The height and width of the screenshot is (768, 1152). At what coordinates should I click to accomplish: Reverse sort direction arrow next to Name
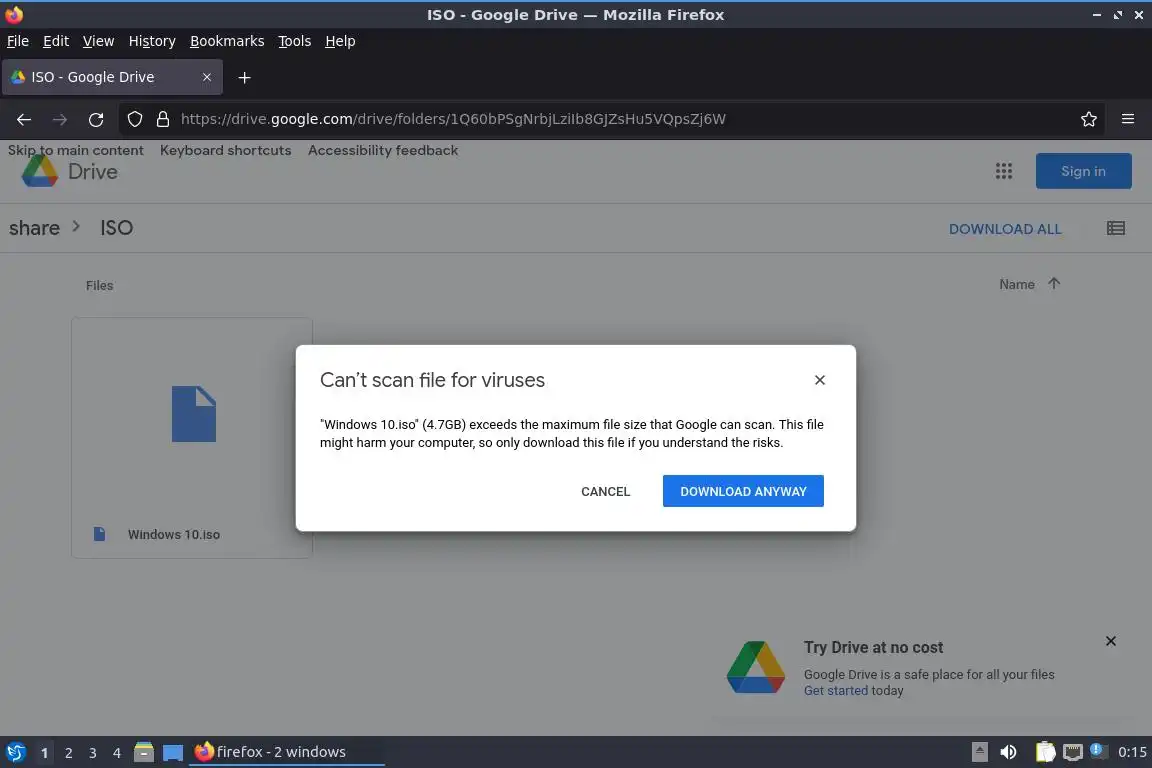pos(1054,284)
